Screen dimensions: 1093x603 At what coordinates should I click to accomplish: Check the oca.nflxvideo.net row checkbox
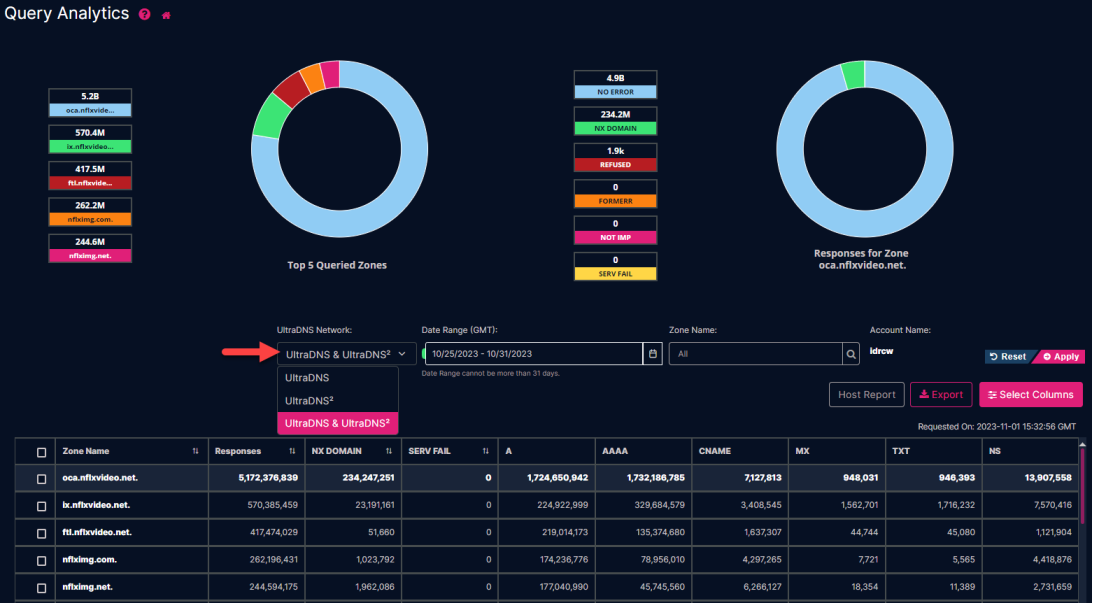click(40, 478)
